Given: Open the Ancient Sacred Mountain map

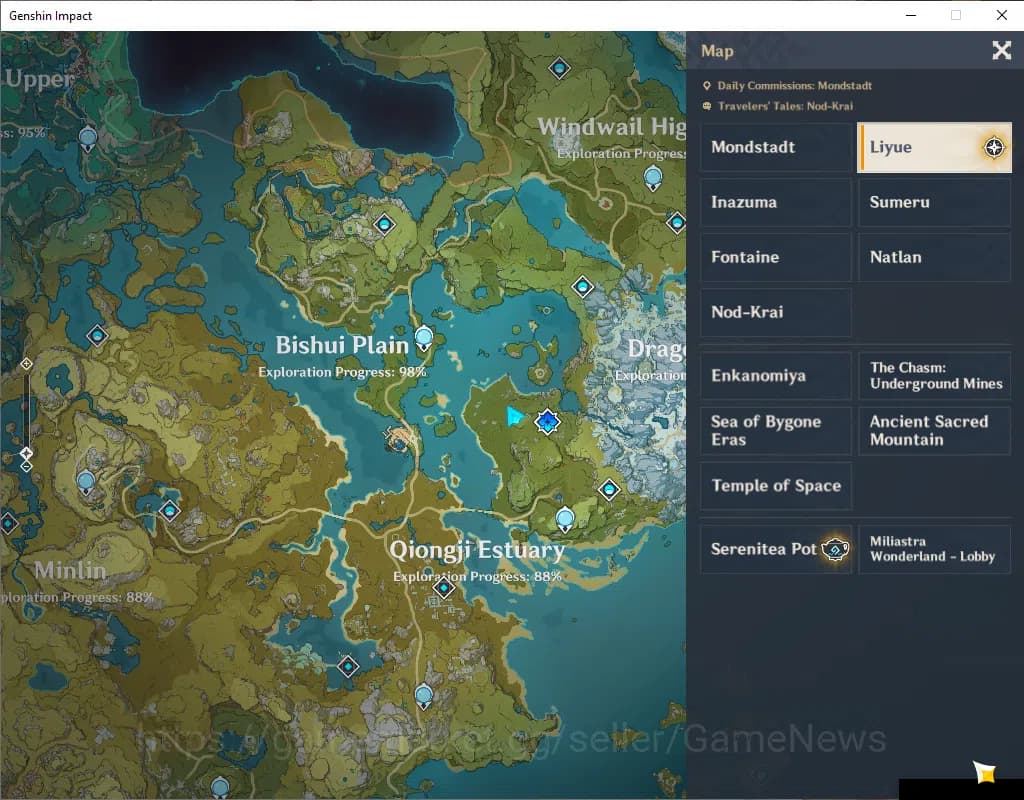Looking at the screenshot, I should 935,430.
